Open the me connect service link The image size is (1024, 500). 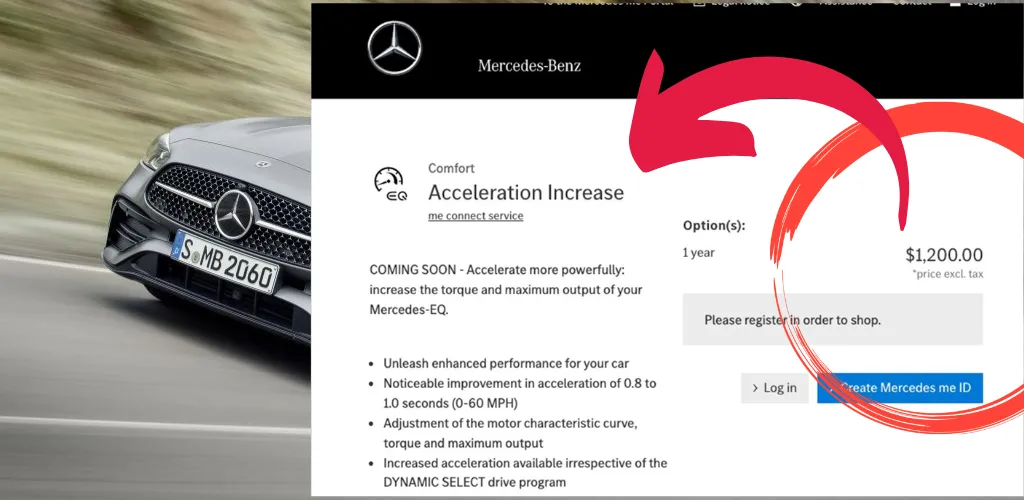(x=475, y=216)
